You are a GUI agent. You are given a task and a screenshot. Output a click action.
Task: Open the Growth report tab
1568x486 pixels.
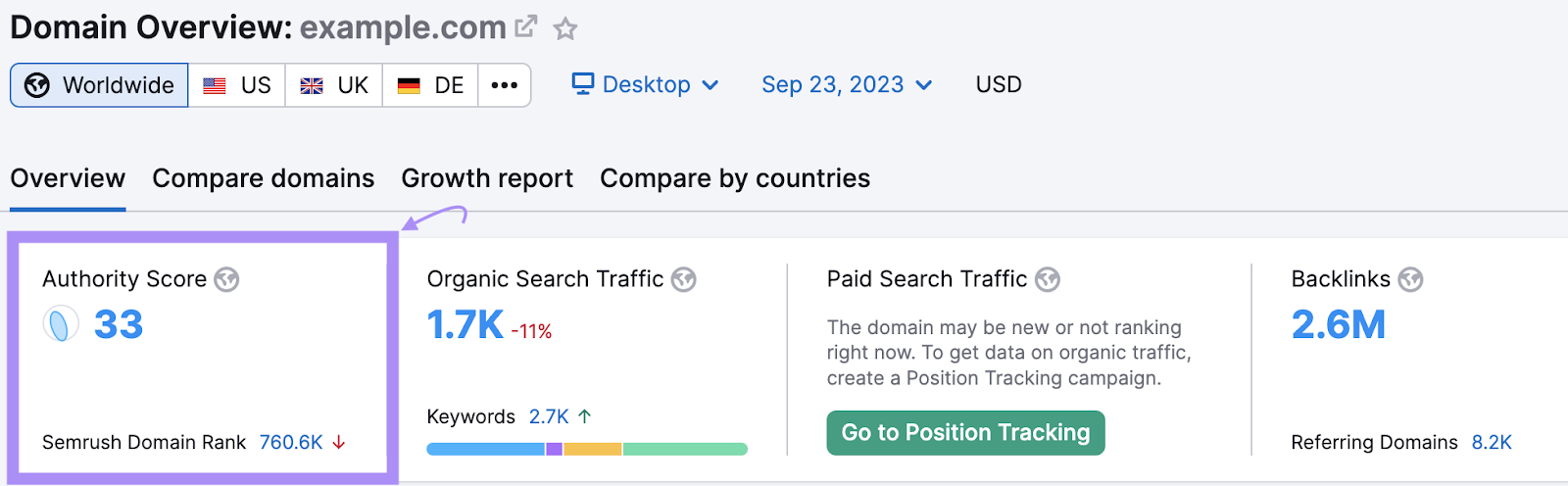pyautogui.click(x=487, y=178)
